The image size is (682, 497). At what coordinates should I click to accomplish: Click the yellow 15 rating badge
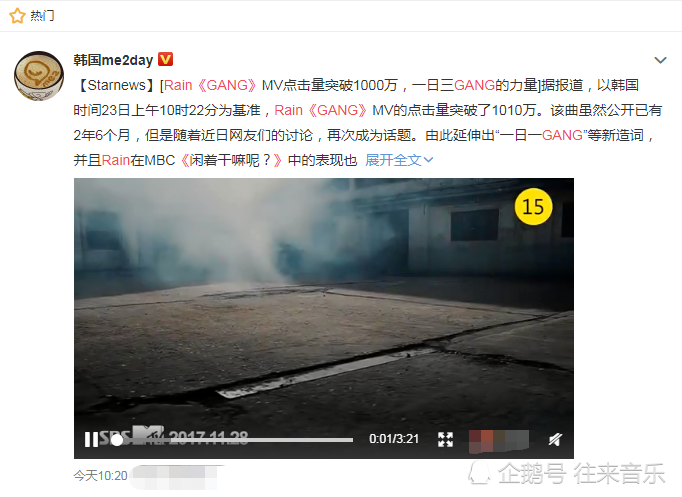pyautogui.click(x=533, y=207)
